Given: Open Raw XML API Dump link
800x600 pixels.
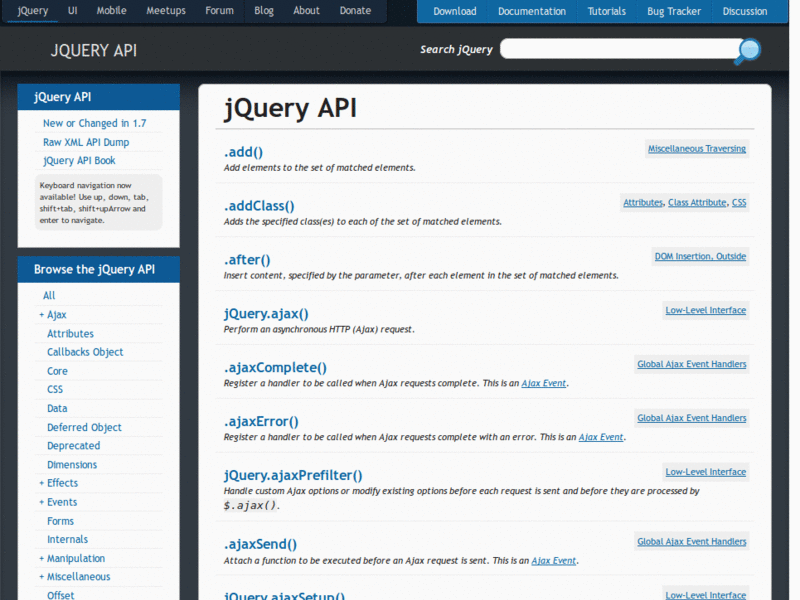Looking at the screenshot, I should tap(86, 142).
